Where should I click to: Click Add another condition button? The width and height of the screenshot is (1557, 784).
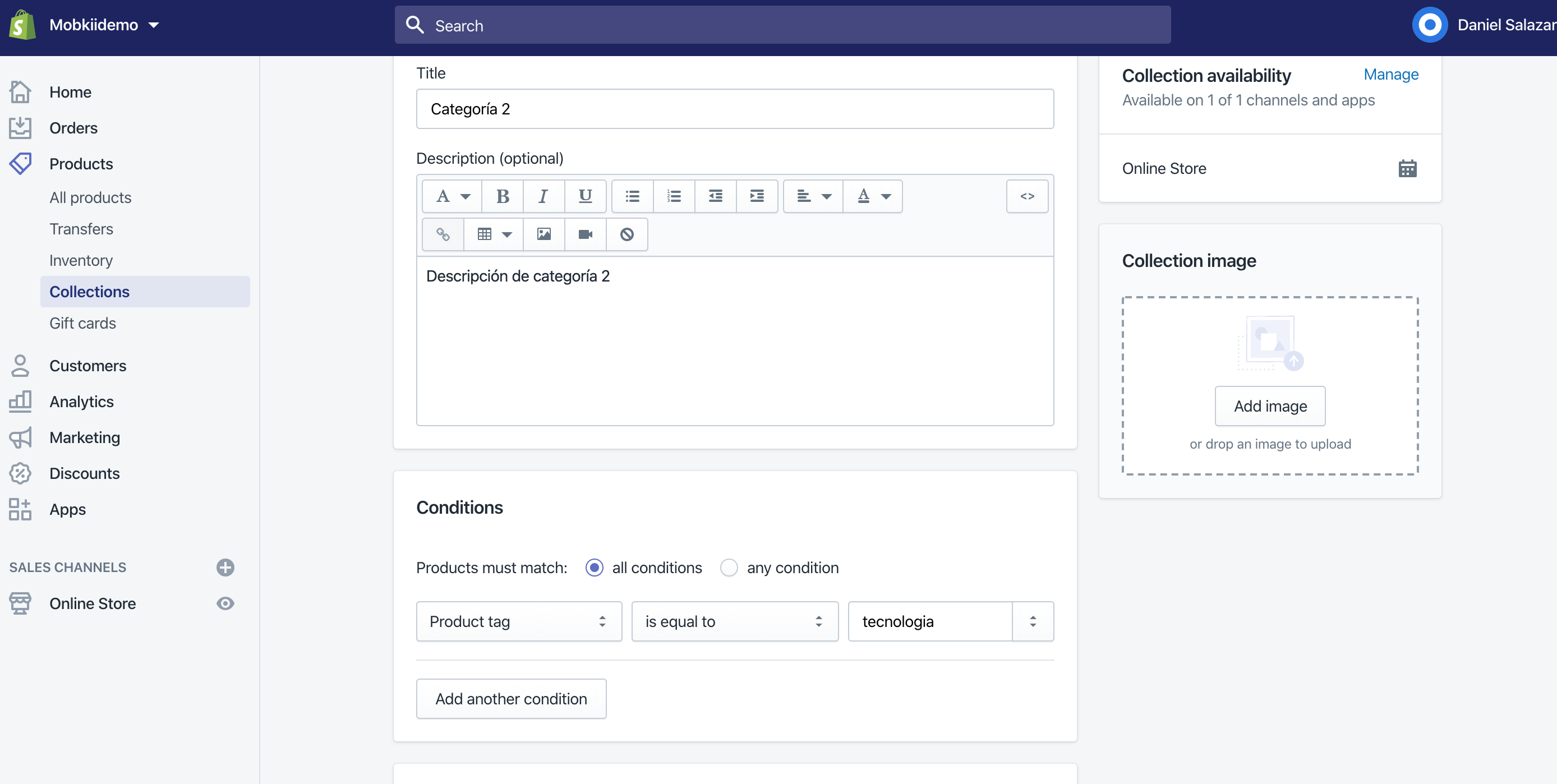click(x=512, y=699)
